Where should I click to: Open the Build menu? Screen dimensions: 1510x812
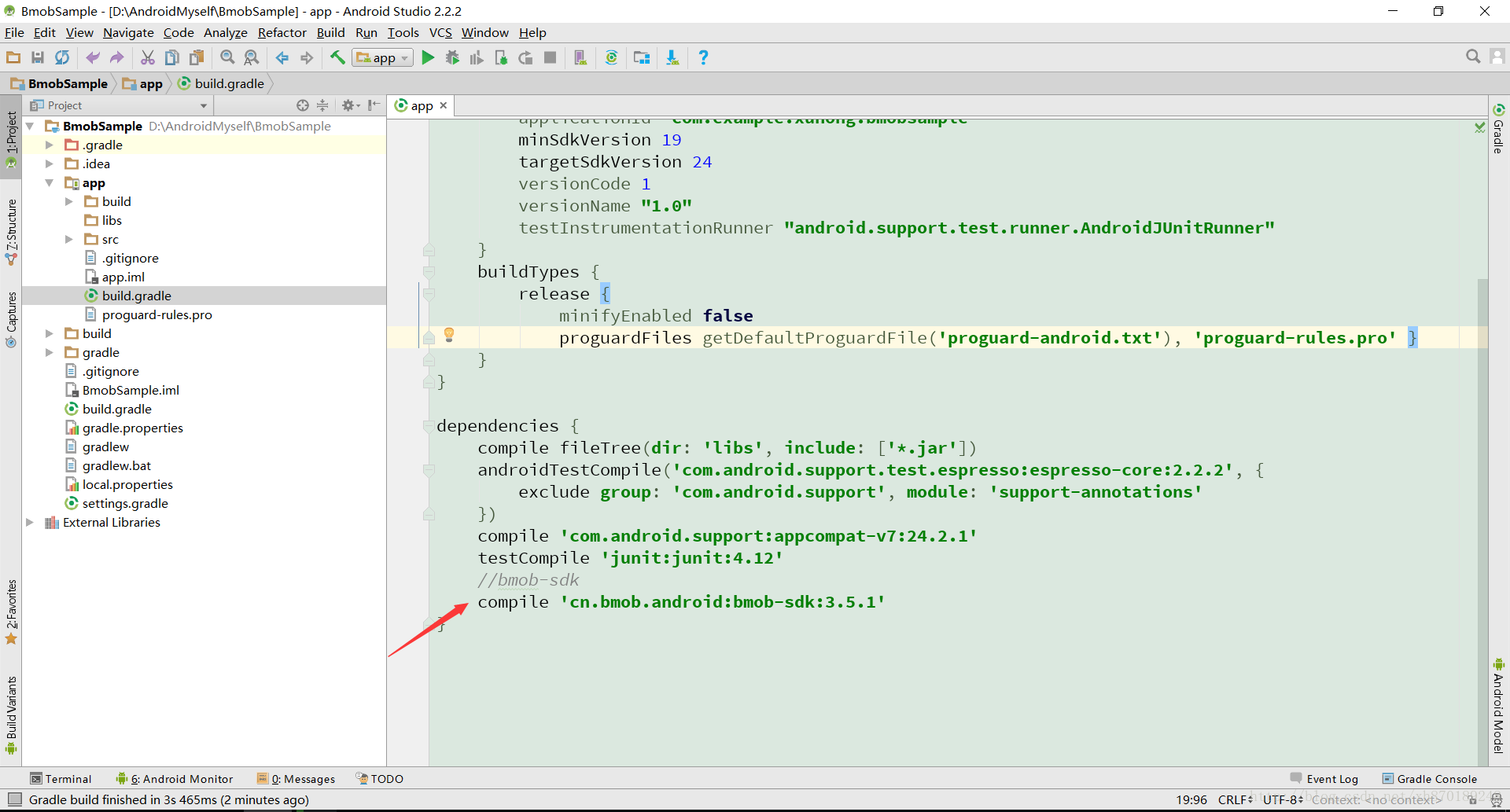click(330, 32)
